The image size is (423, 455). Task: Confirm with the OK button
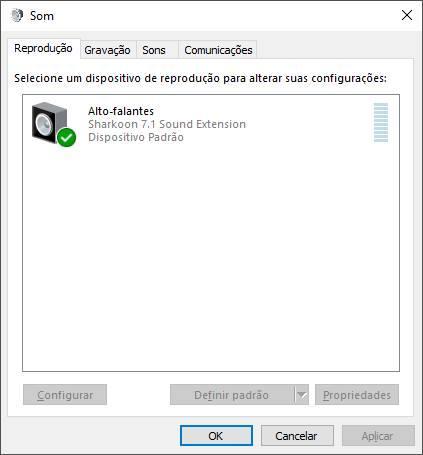click(x=216, y=435)
